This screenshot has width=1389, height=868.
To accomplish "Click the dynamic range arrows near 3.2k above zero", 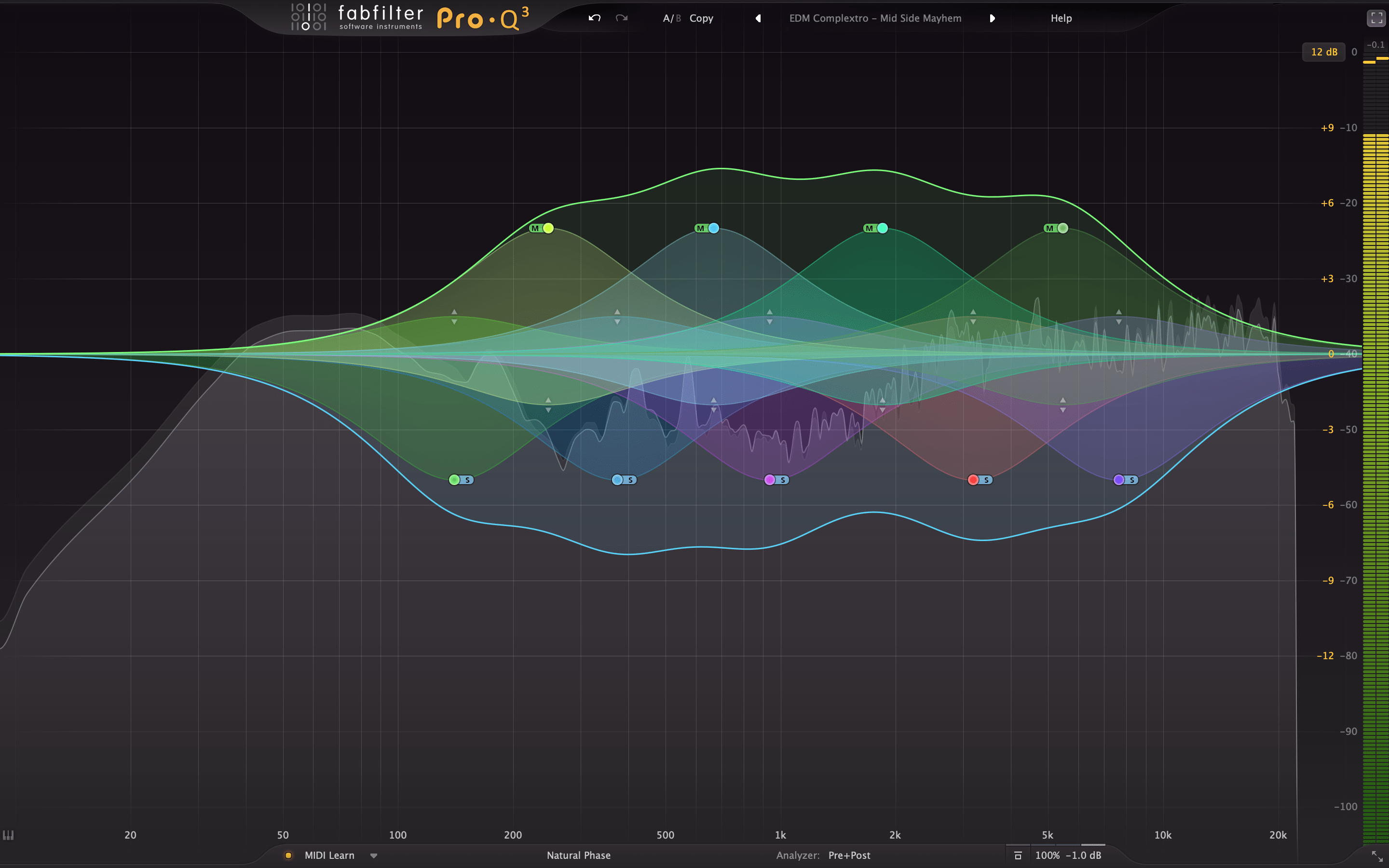I will click(x=973, y=317).
